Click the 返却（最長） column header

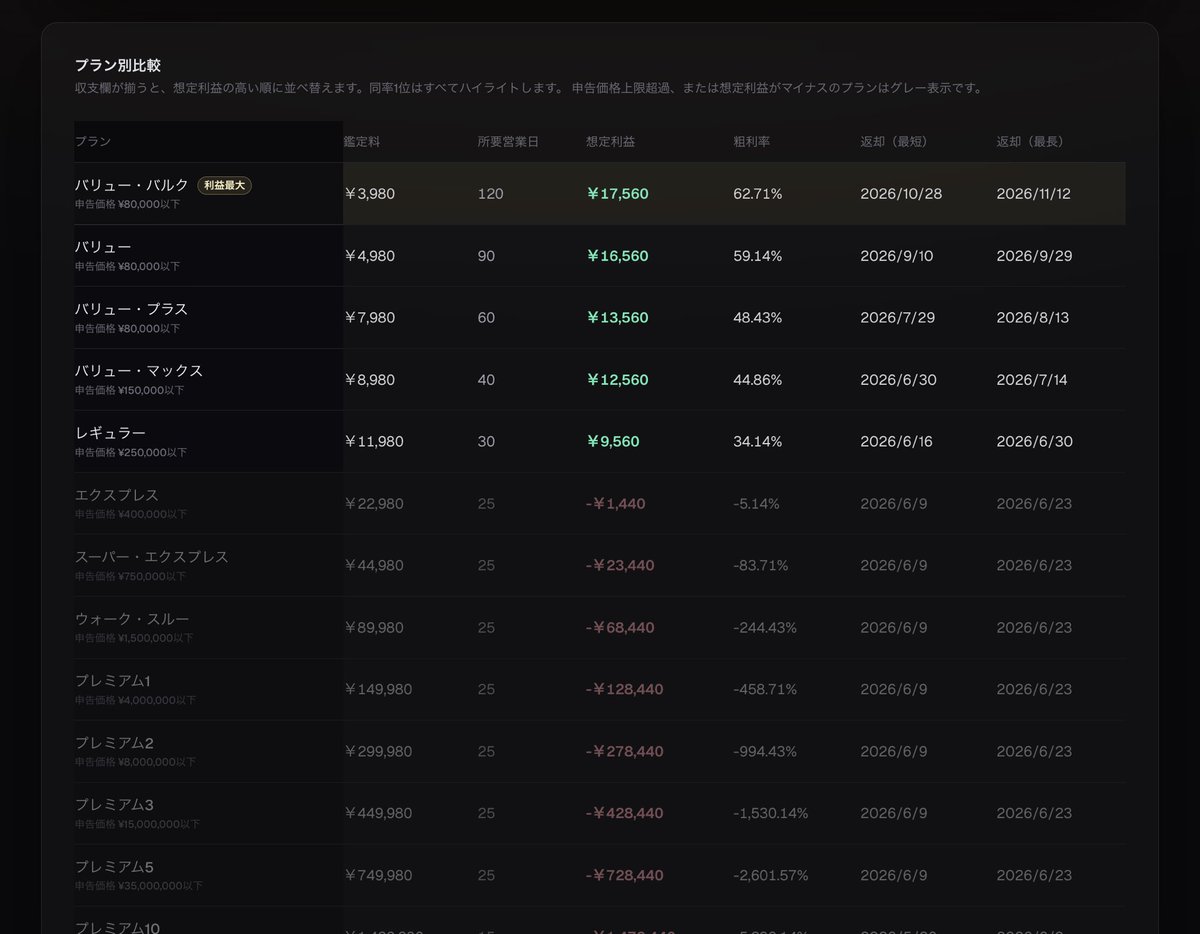(1030, 142)
